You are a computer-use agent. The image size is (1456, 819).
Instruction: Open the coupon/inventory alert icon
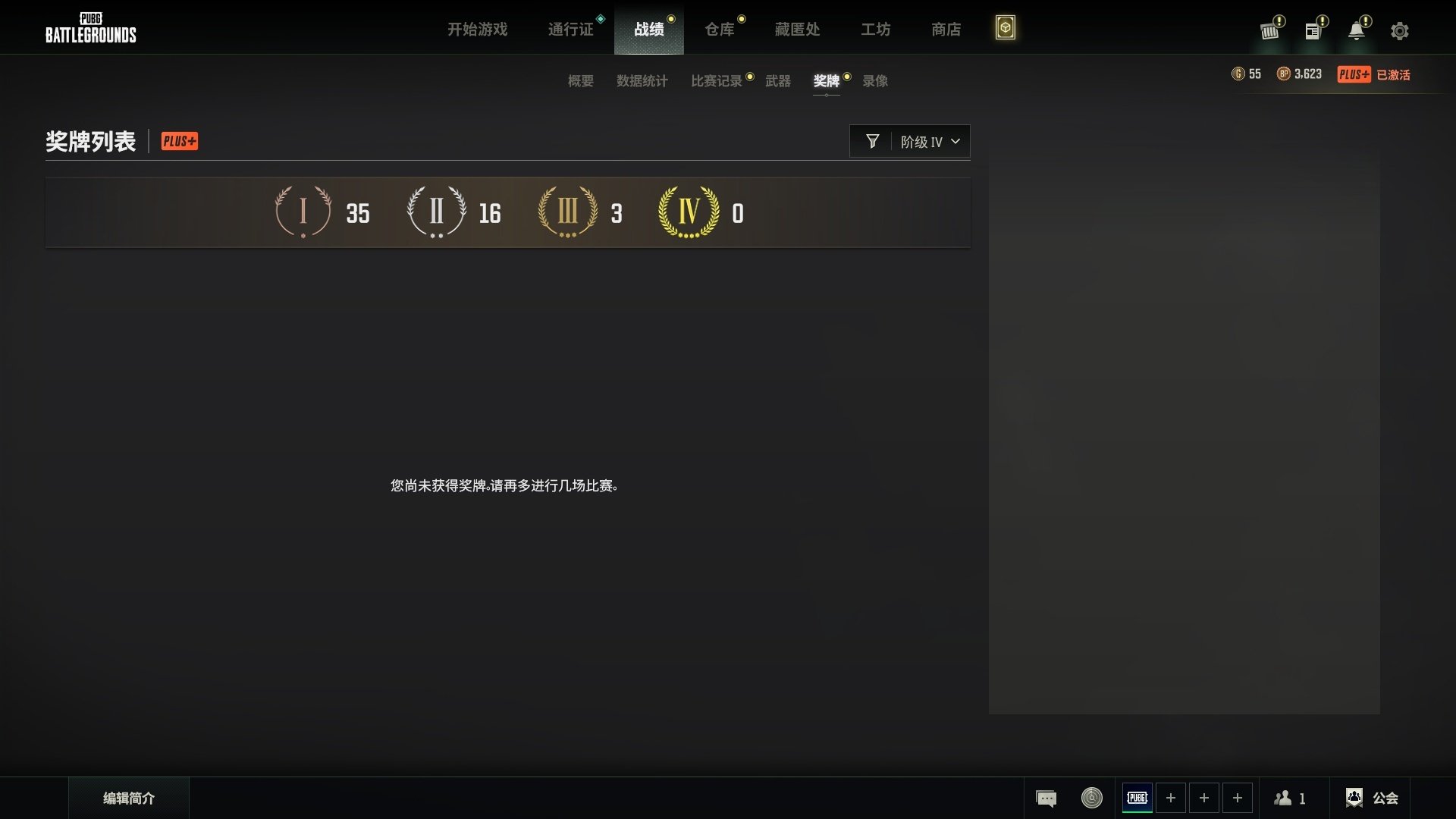(x=1271, y=30)
